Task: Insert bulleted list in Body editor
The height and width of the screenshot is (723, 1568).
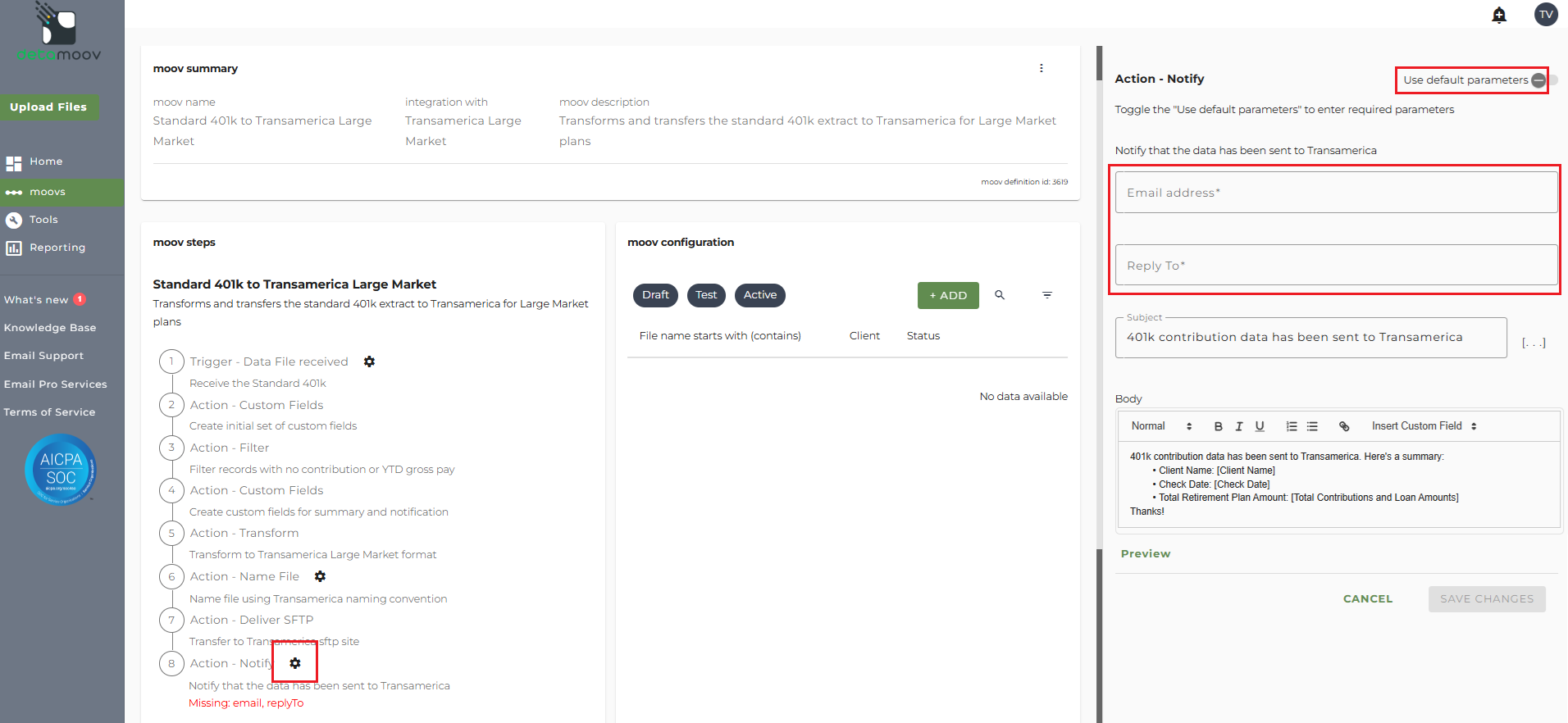Action: [1312, 426]
